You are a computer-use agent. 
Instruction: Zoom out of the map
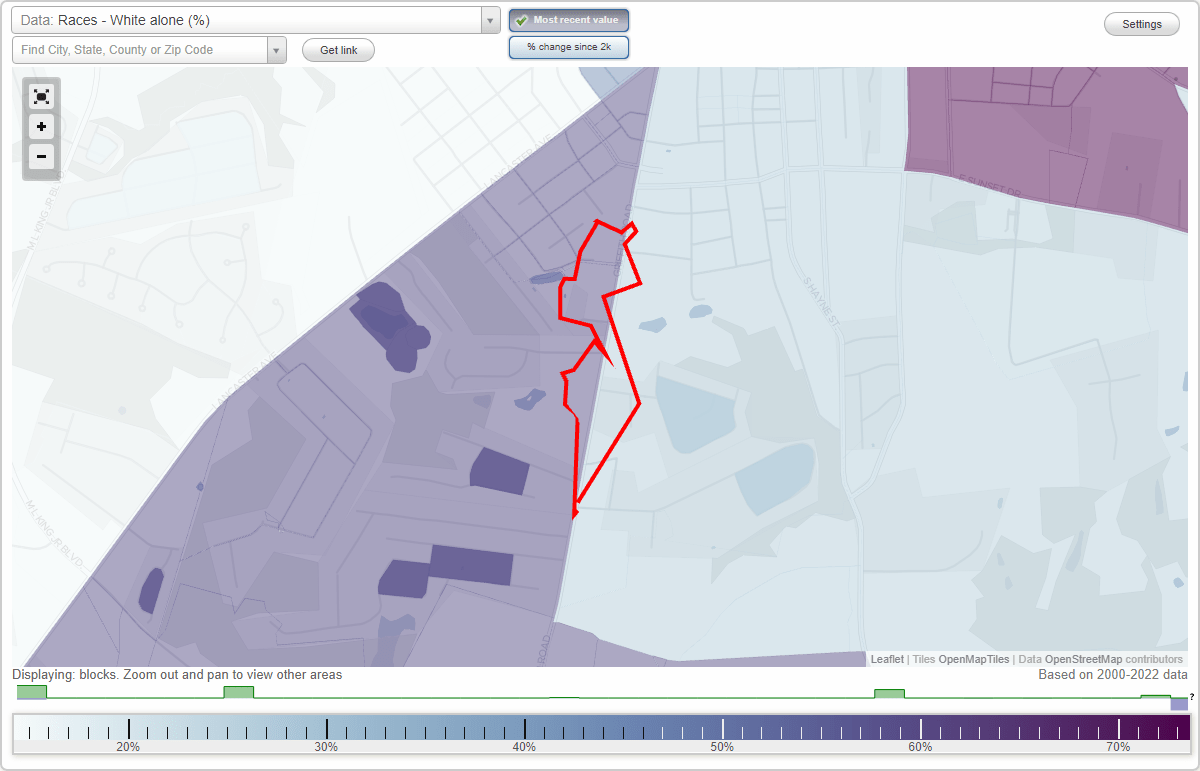tap(41, 157)
